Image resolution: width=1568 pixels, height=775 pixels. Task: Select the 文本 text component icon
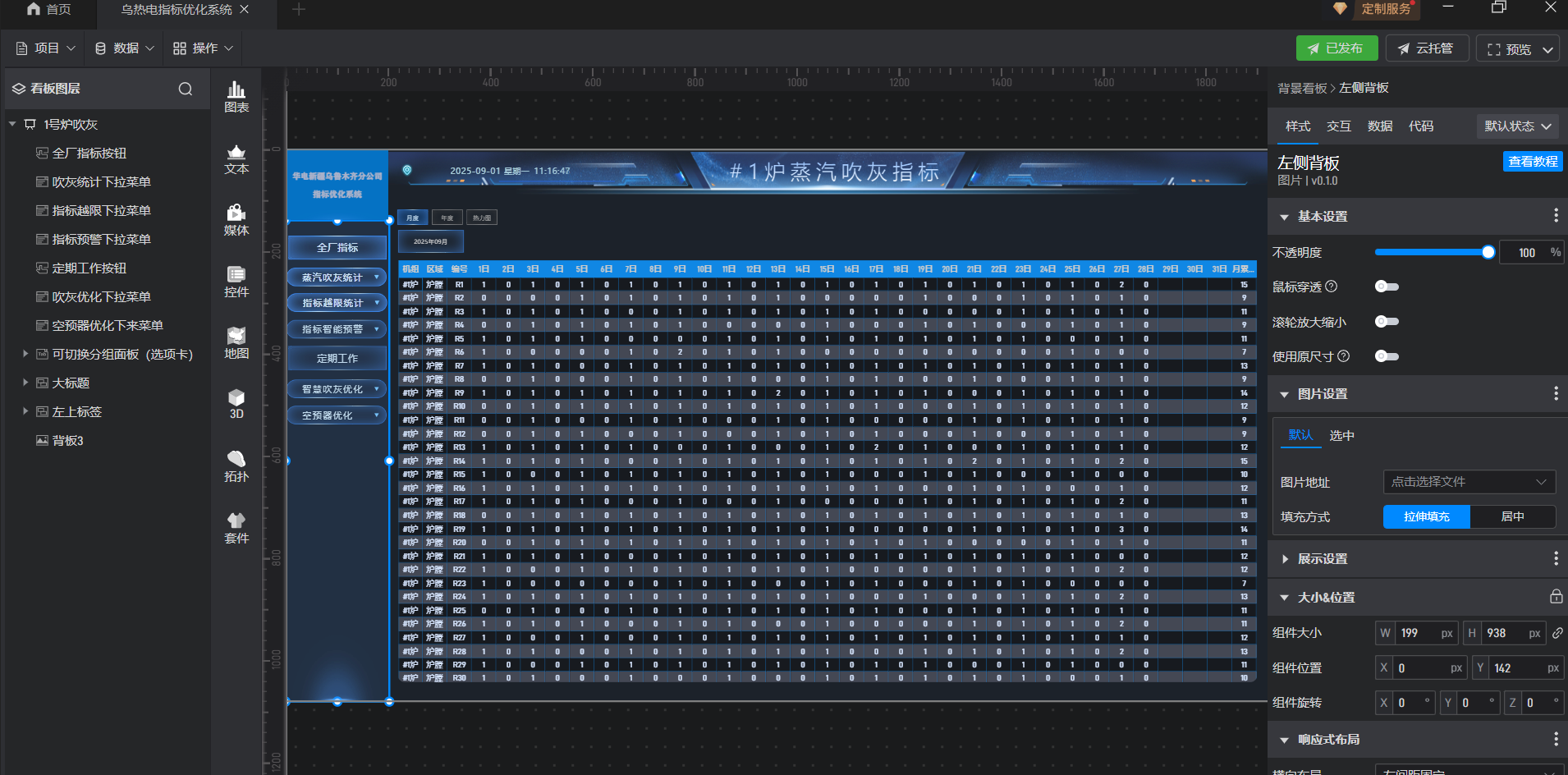(x=236, y=158)
